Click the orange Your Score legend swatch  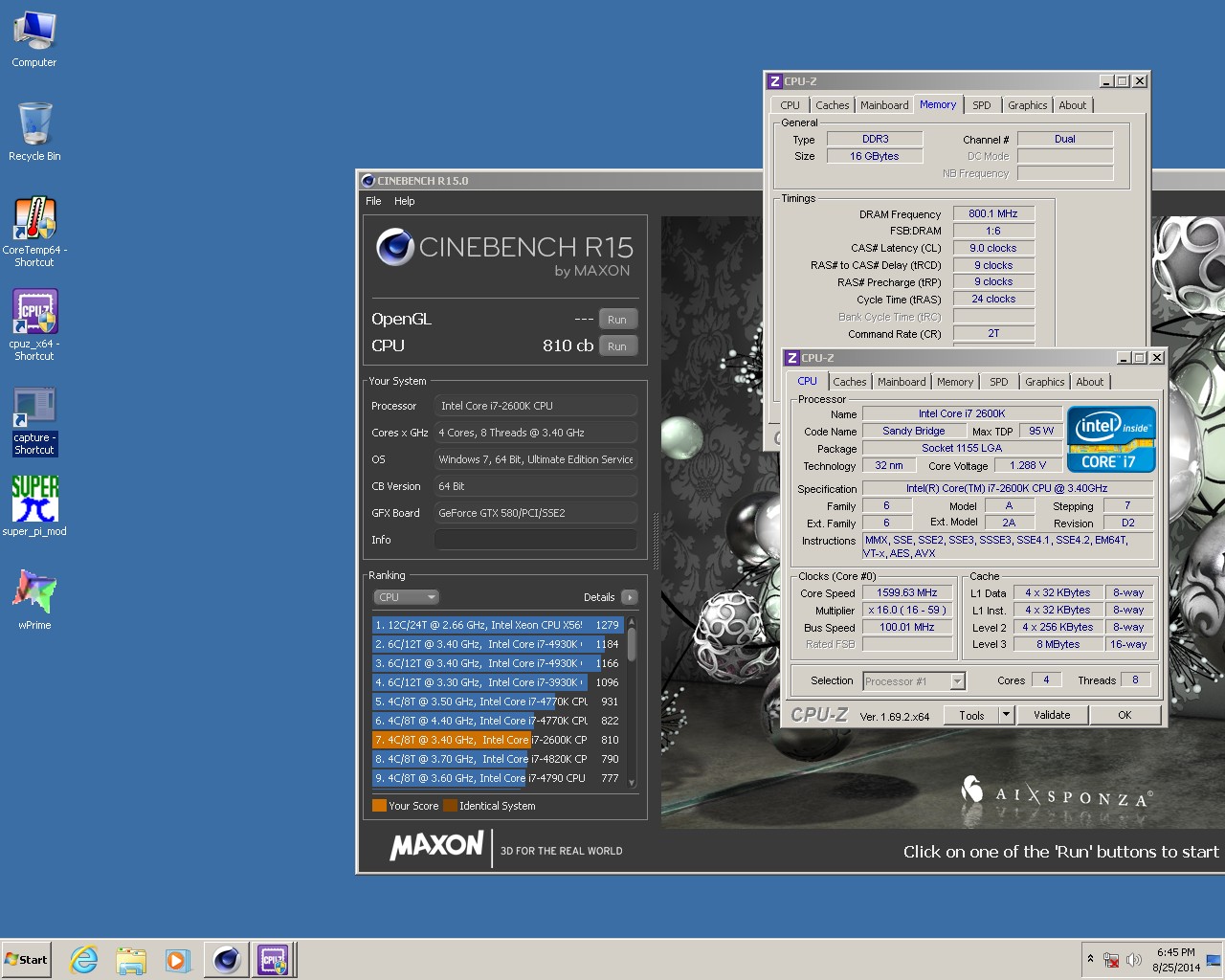tap(379, 805)
